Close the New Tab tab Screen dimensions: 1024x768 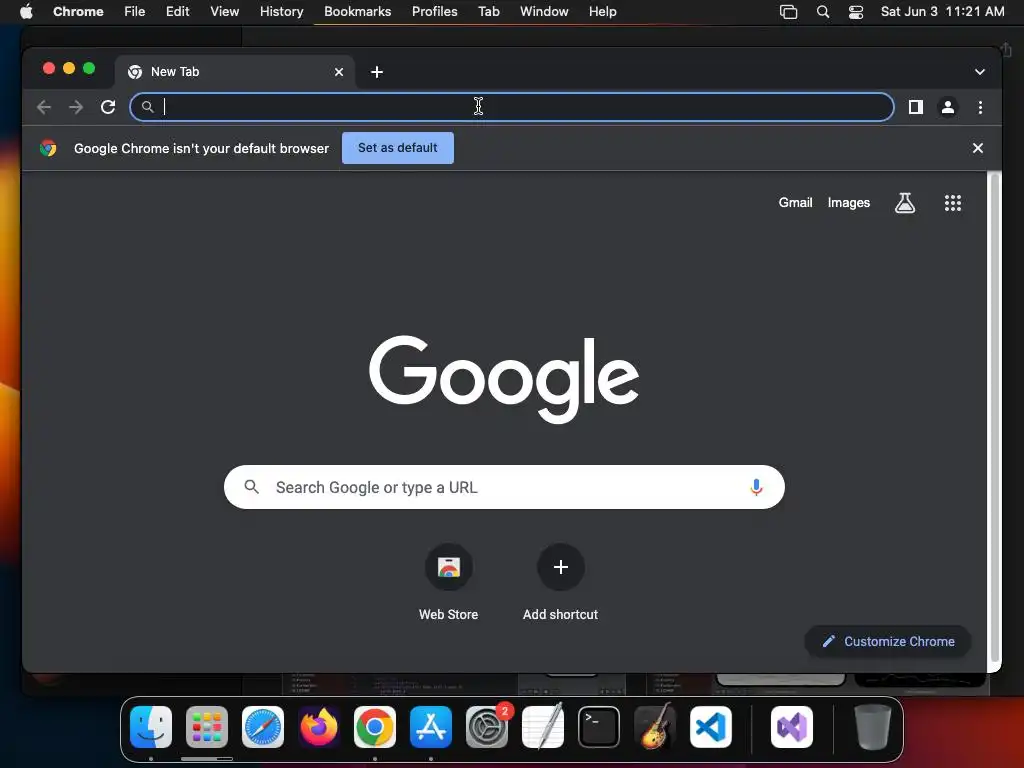pos(339,72)
